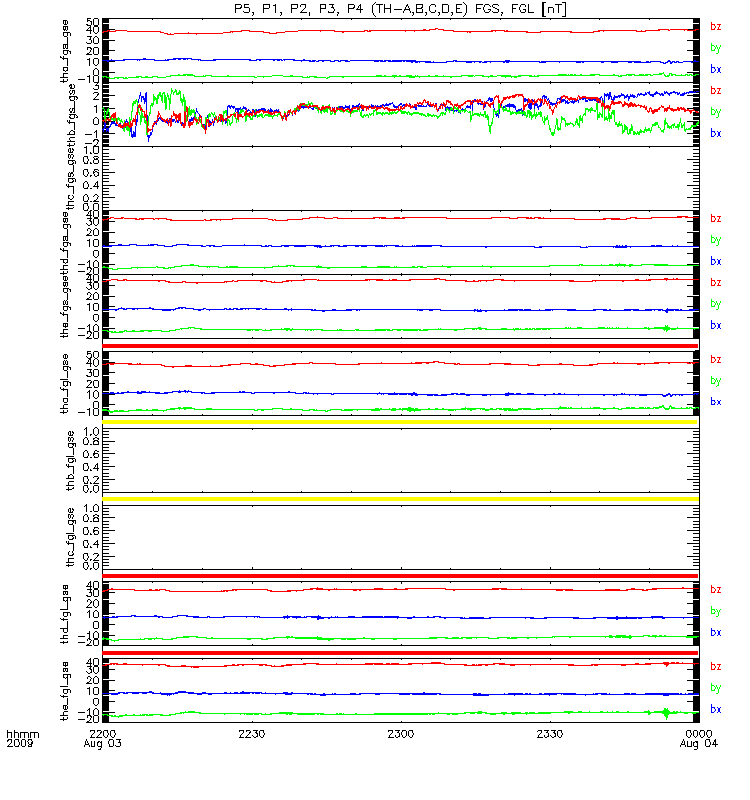Choose the by legend label of the the_fgs_gse panel
The width and height of the screenshot is (750, 800).
[x=715, y=304]
